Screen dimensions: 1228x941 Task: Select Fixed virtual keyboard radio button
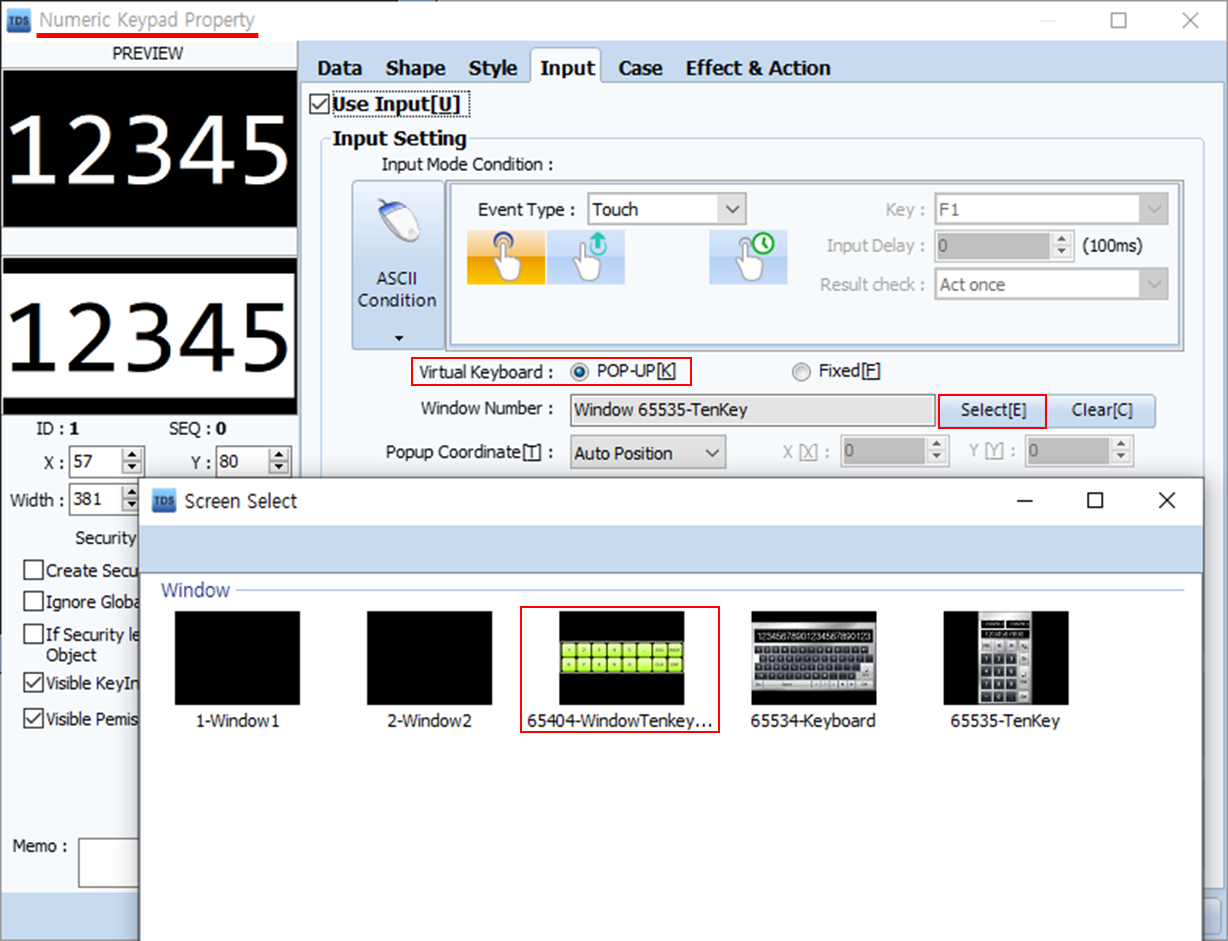point(801,372)
